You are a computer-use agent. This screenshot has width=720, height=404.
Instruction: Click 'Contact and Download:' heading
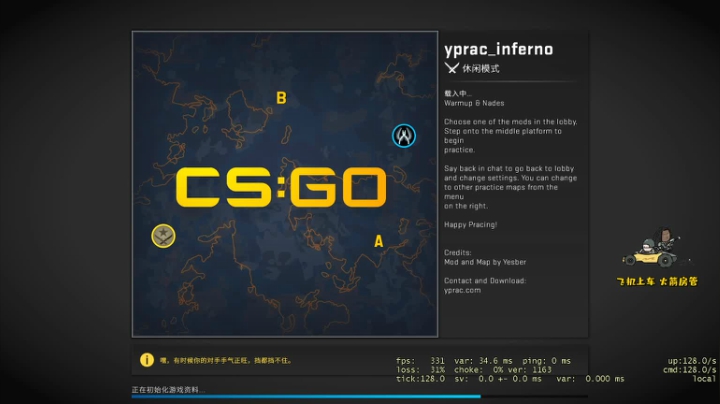[485, 281]
